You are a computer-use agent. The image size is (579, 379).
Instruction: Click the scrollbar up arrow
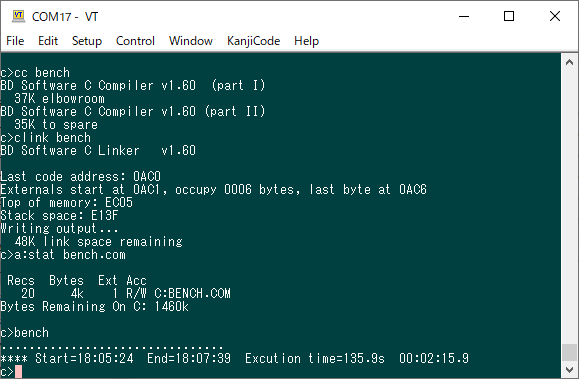coord(569,62)
